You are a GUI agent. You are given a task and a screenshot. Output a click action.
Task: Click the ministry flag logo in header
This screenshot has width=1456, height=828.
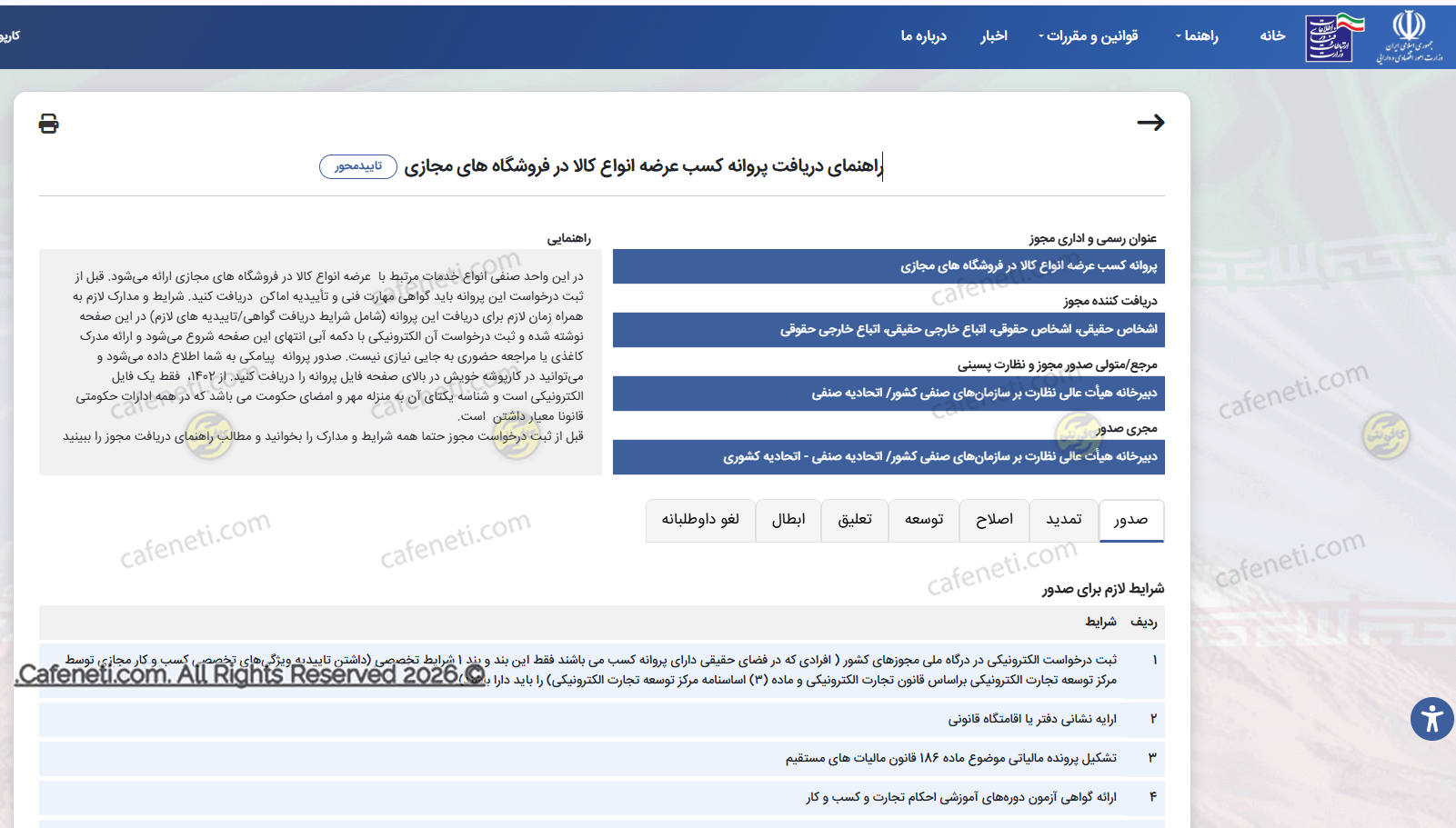coord(1335,37)
